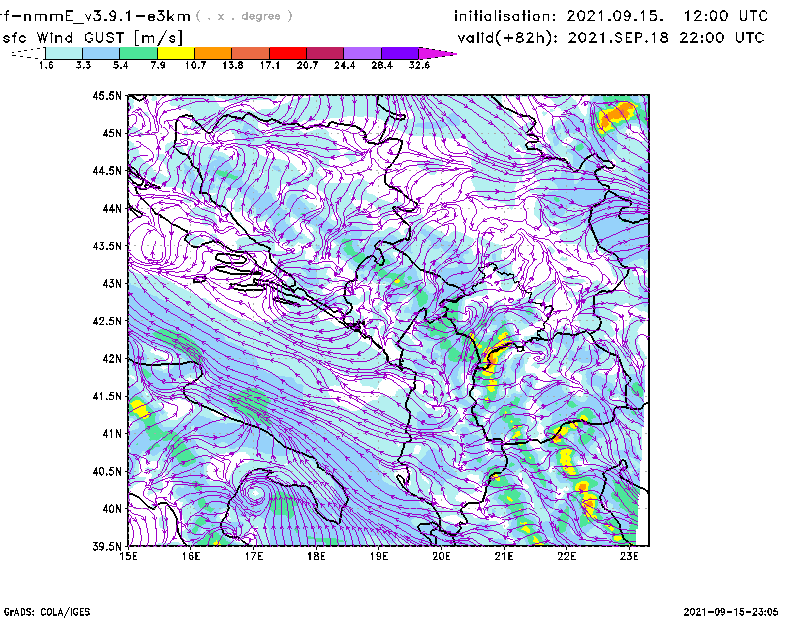
Task: Click the red 17.1–20.7 legend swatch
Action: coord(288,53)
